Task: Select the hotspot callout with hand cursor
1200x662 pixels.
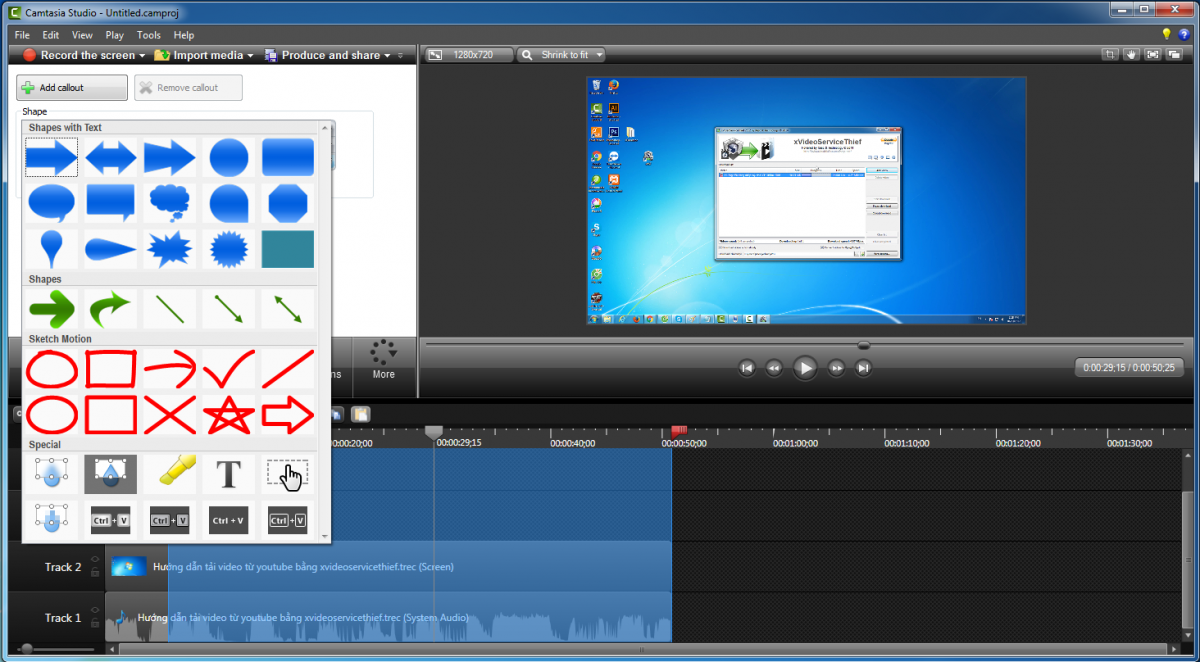Action: tap(287, 473)
